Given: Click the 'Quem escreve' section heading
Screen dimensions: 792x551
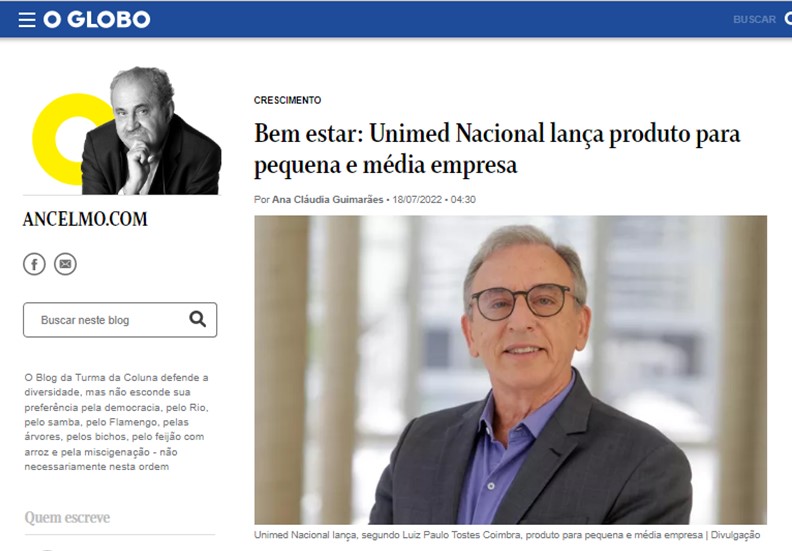Looking at the screenshot, I should tap(67, 517).
